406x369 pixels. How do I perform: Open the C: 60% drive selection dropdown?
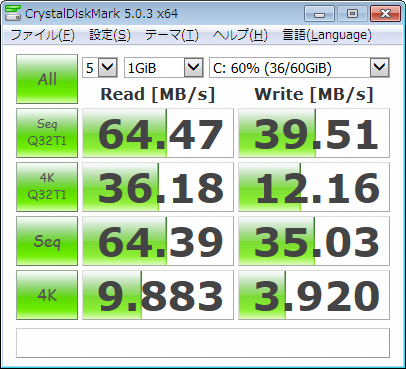299,68
